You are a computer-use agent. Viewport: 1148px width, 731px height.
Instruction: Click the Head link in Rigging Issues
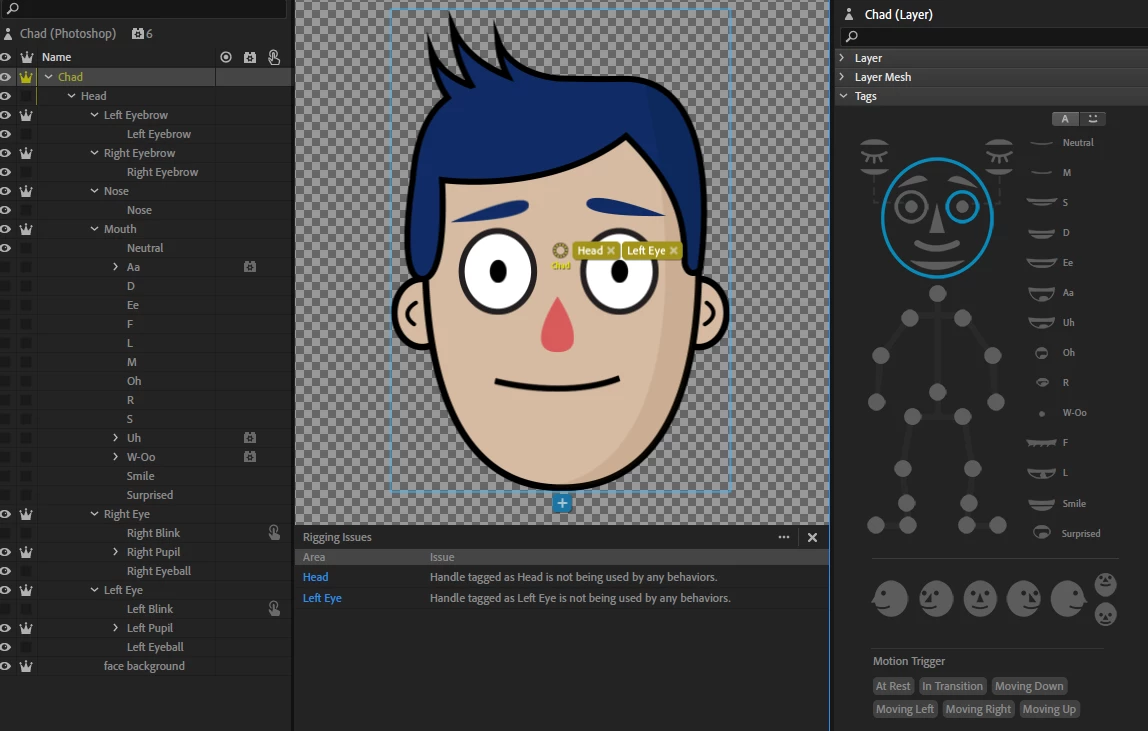316,577
